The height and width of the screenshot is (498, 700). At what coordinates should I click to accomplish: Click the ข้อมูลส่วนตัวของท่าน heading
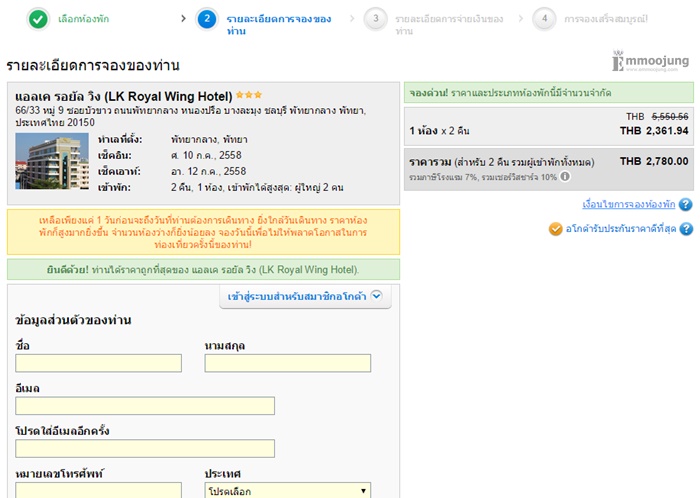(73, 320)
